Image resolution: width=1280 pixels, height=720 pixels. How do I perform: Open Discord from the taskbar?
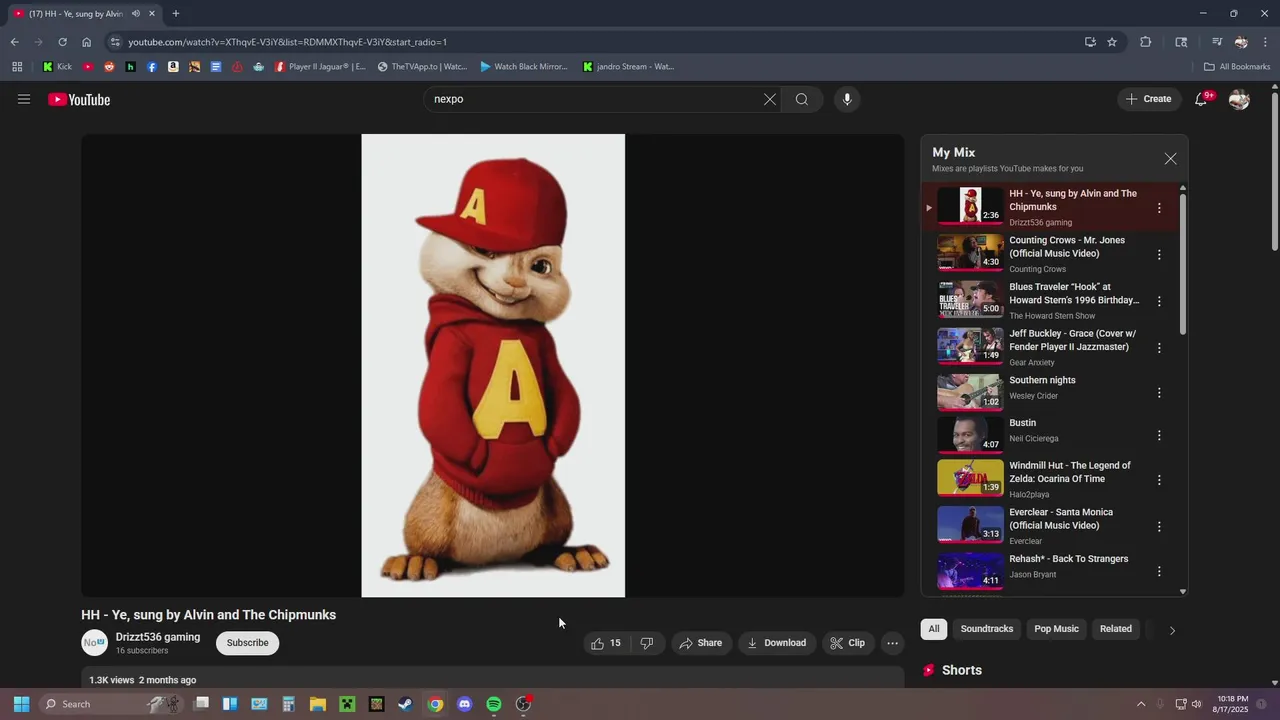pyautogui.click(x=464, y=704)
